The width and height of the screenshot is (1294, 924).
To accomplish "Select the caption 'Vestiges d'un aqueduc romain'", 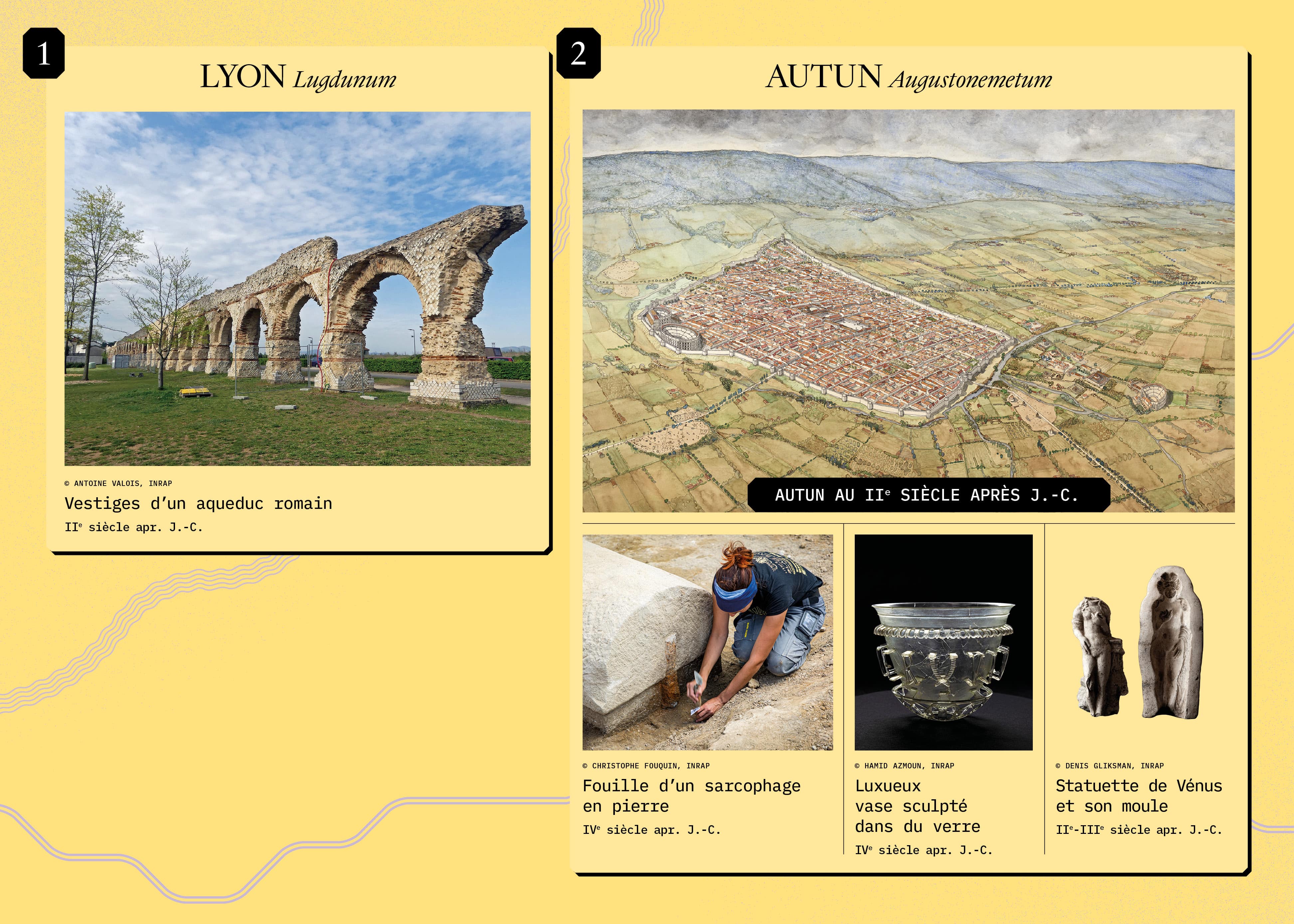I will pos(199,504).
